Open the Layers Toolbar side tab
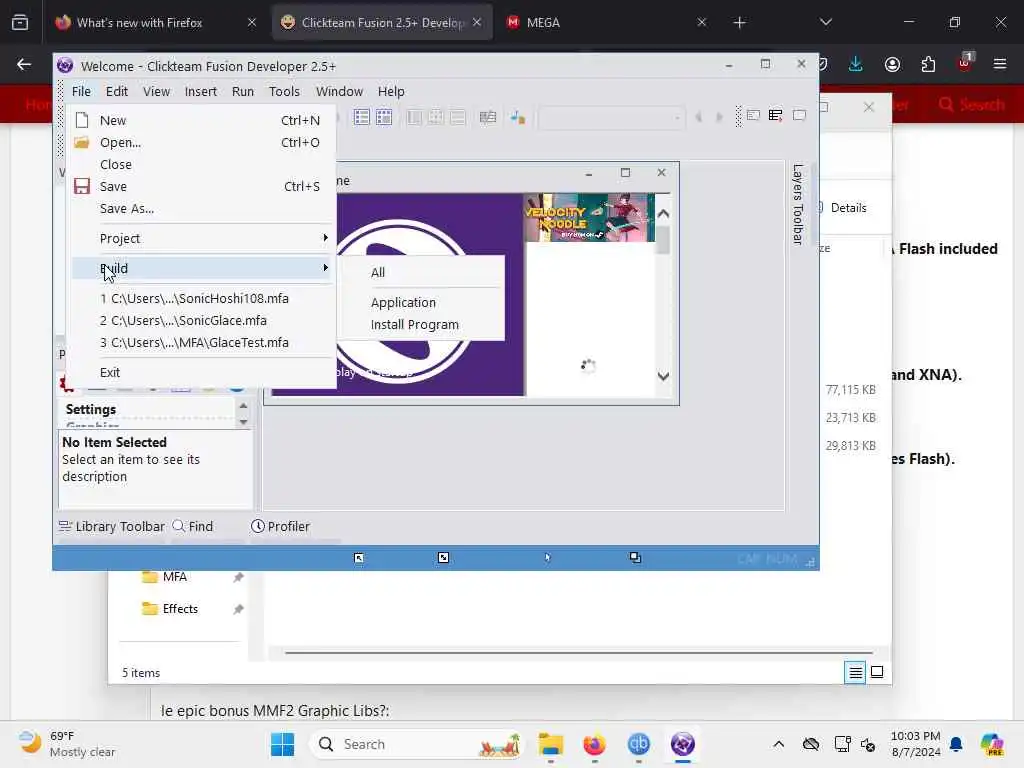The width and height of the screenshot is (1024, 768). coord(797,204)
